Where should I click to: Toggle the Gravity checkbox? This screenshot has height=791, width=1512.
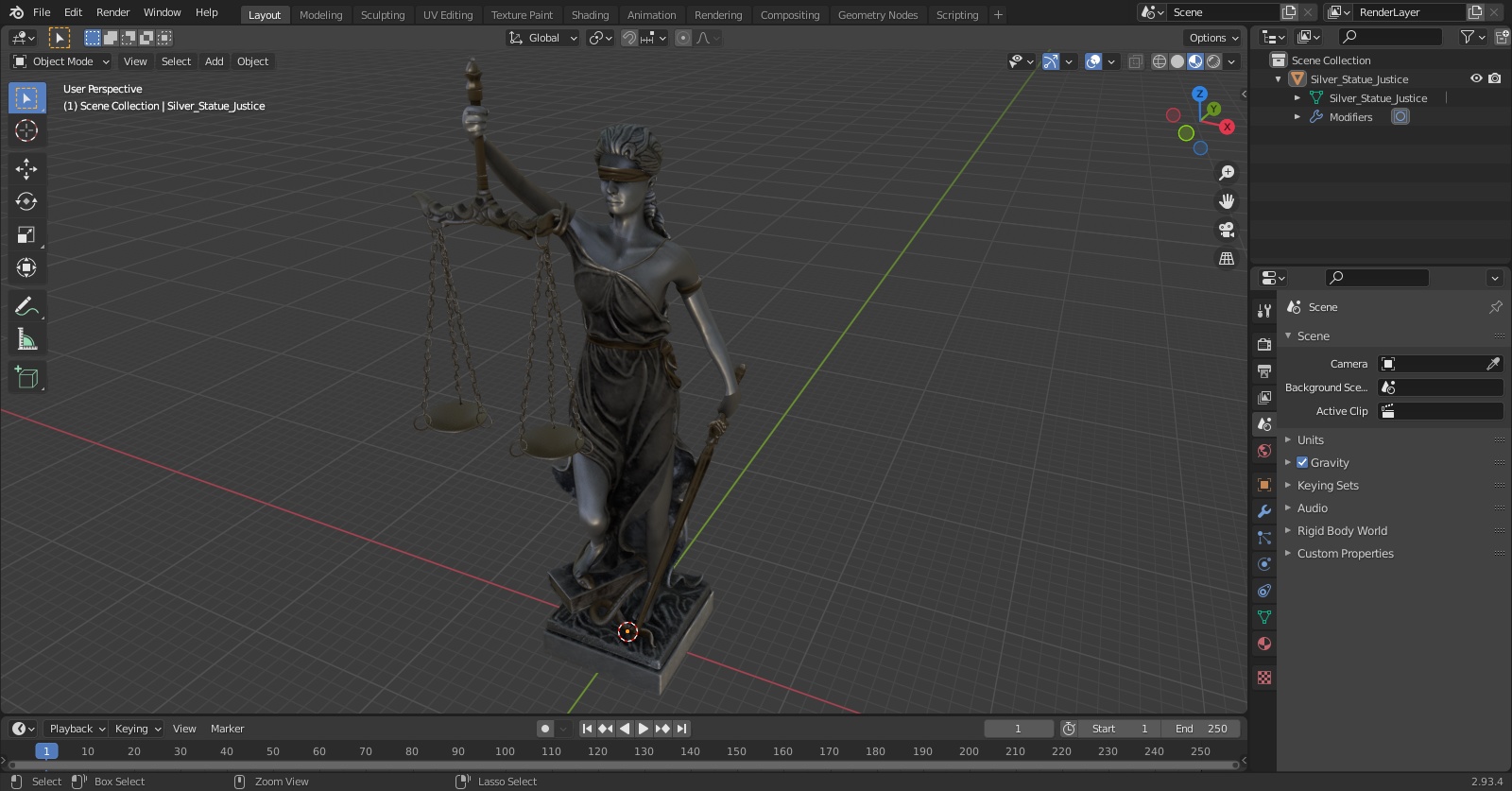pyautogui.click(x=1302, y=462)
